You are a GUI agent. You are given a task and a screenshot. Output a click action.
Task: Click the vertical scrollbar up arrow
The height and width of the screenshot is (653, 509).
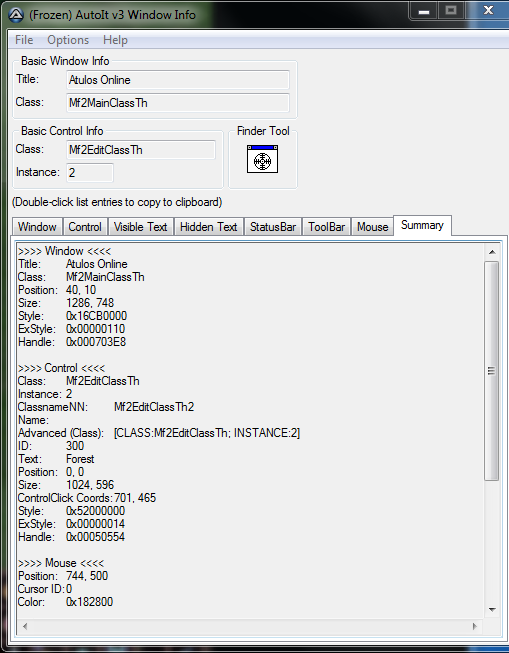492,252
